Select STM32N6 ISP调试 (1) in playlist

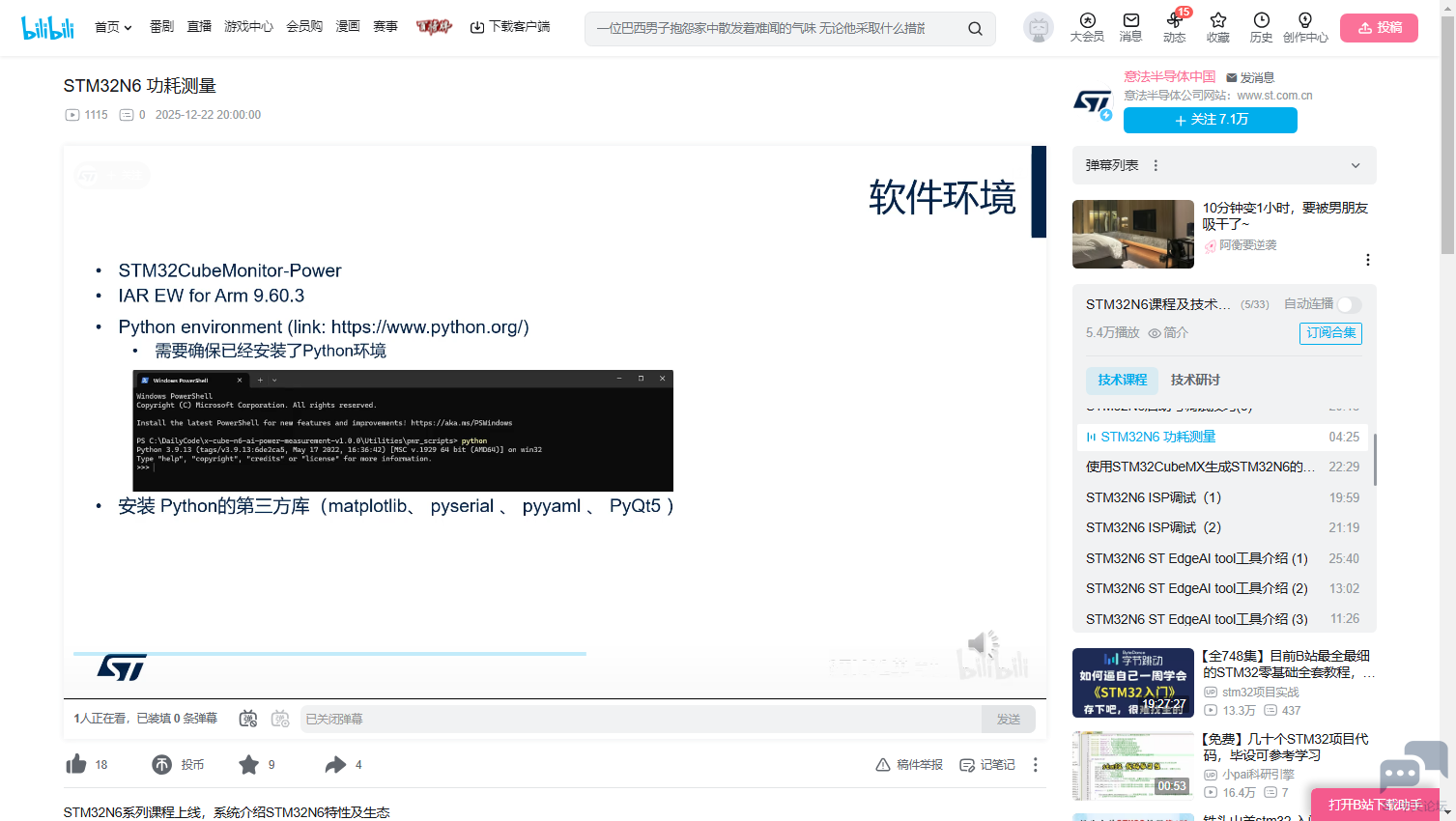[x=1154, y=497]
